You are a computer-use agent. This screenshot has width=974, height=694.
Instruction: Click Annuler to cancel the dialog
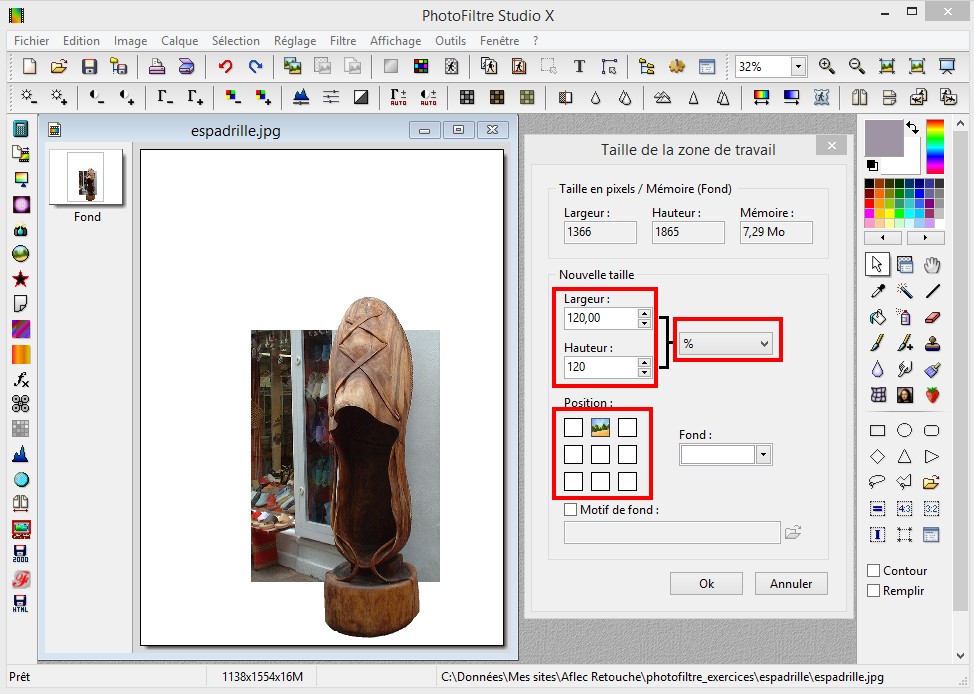click(791, 583)
